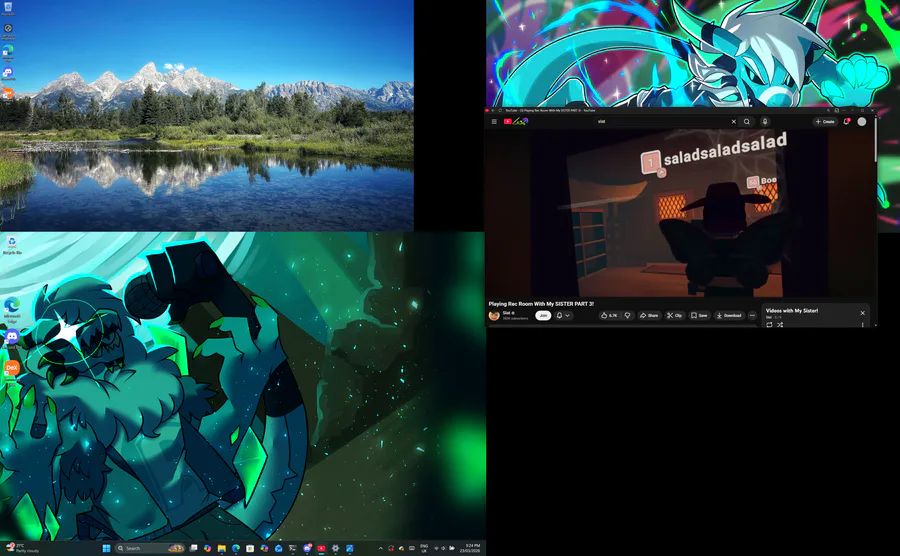
Task: Download the video
Action: pyautogui.click(x=729, y=316)
